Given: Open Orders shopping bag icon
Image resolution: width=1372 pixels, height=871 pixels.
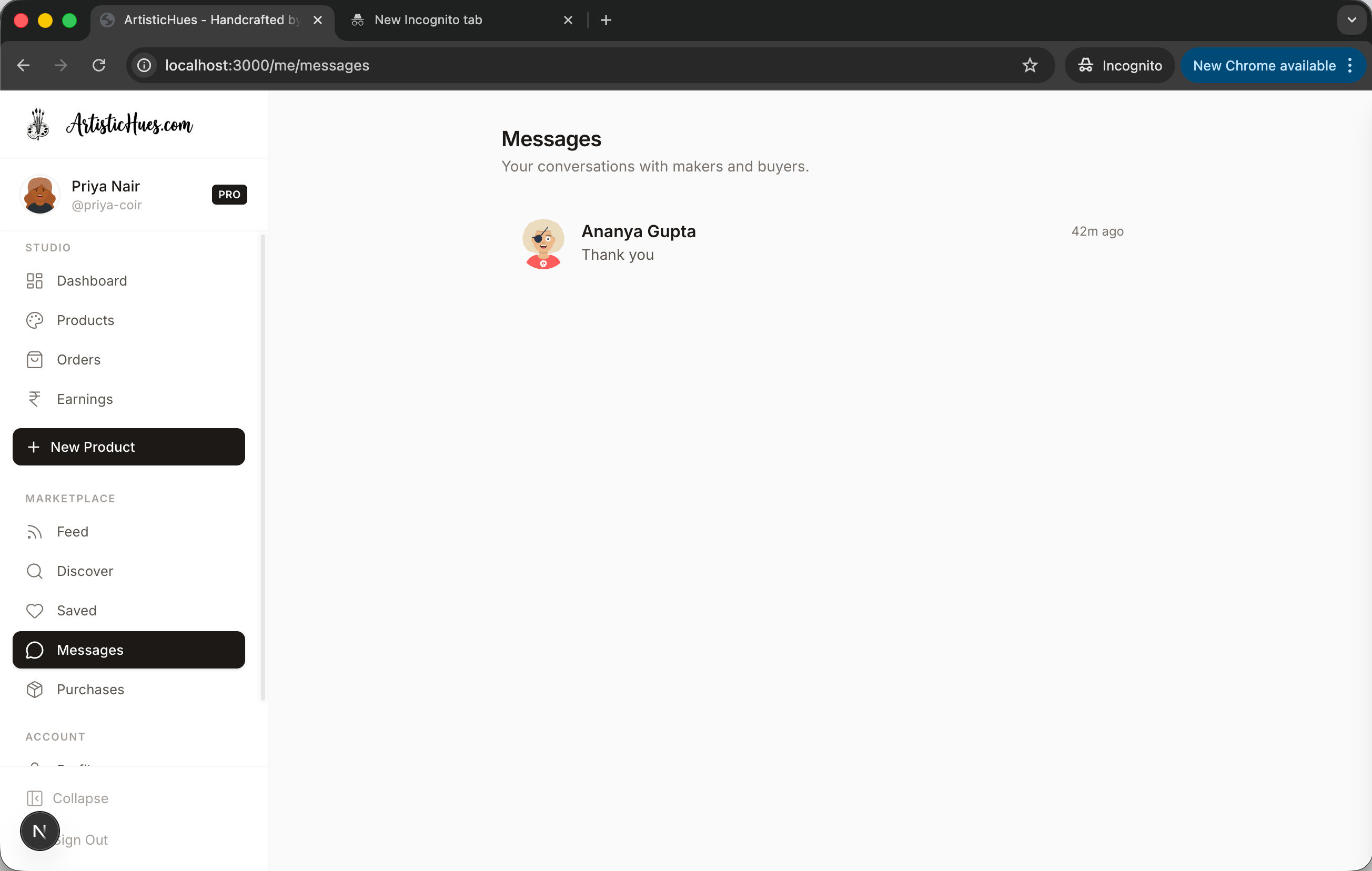Looking at the screenshot, I should click(35, 359).
